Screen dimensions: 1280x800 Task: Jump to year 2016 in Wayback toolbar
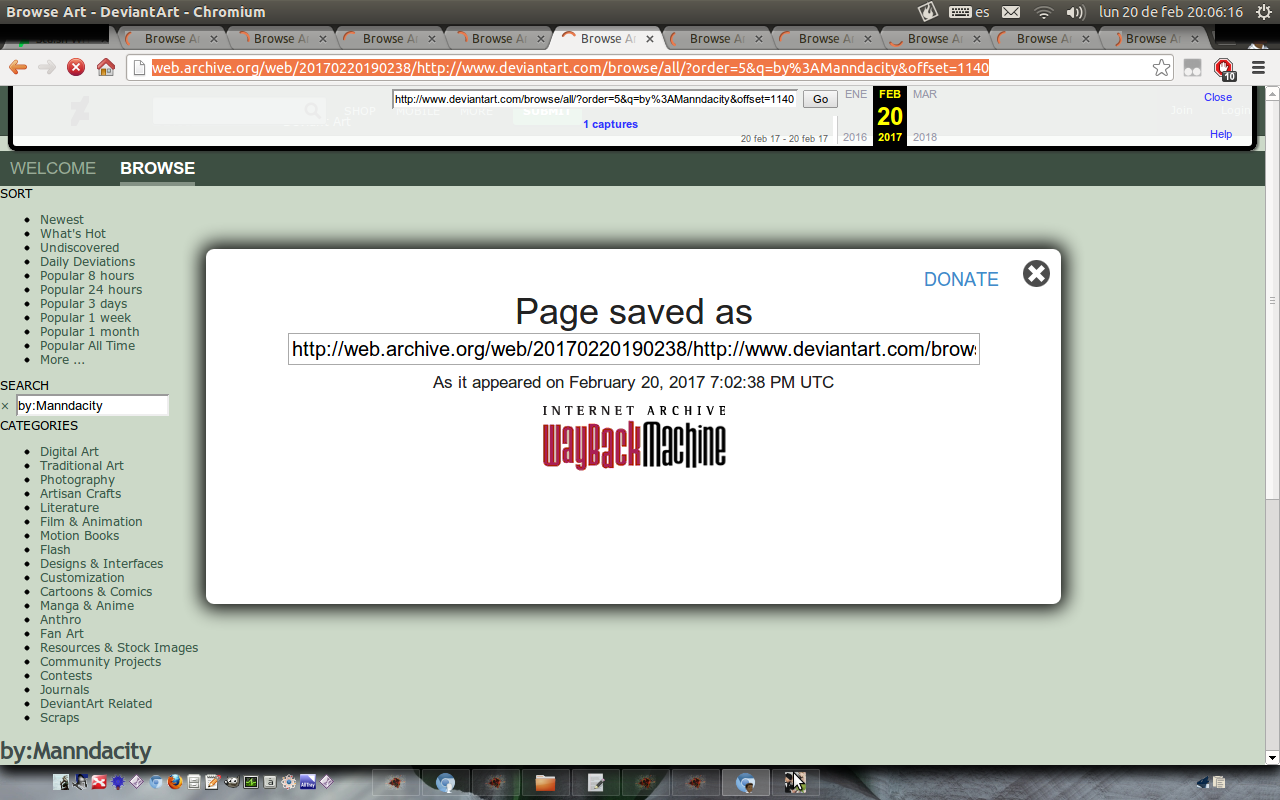pyautogui.click(x=855, y=137)
